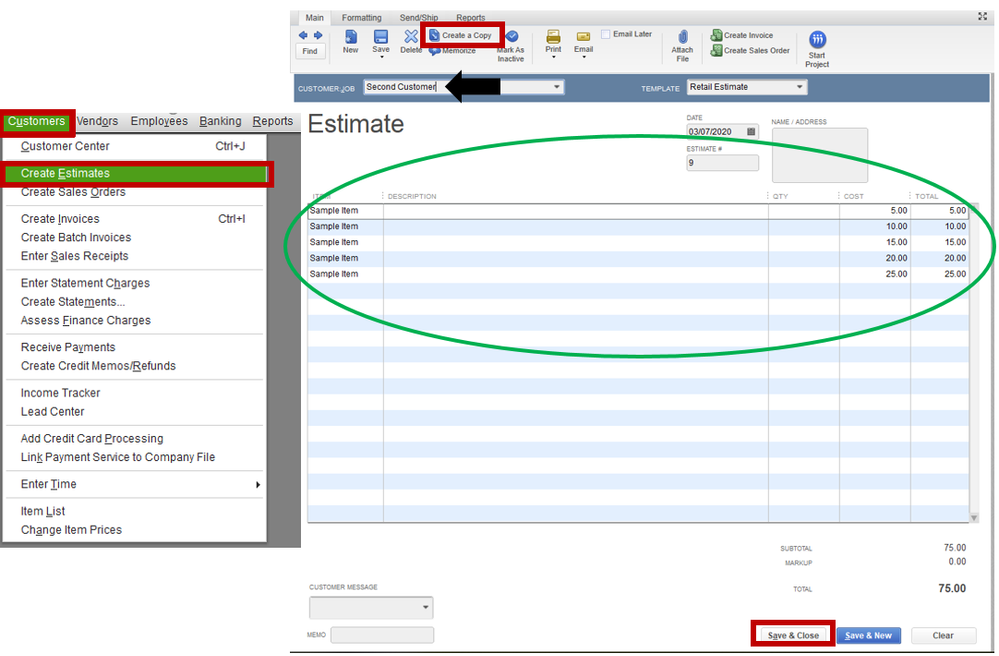The width and height of the screenshot is (999, 656).
Task: Click Create Sales Order icon
Action: [716, 50]
